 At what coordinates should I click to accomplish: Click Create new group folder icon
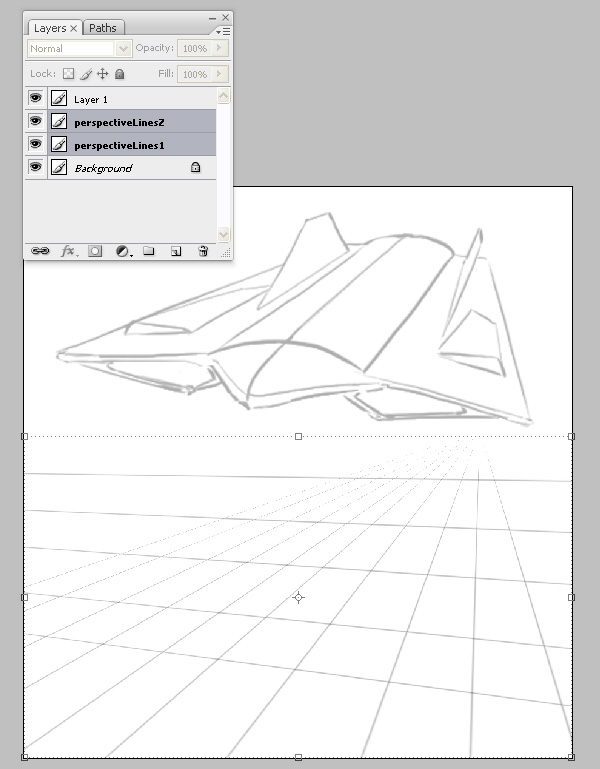click(x=149, y=251)
